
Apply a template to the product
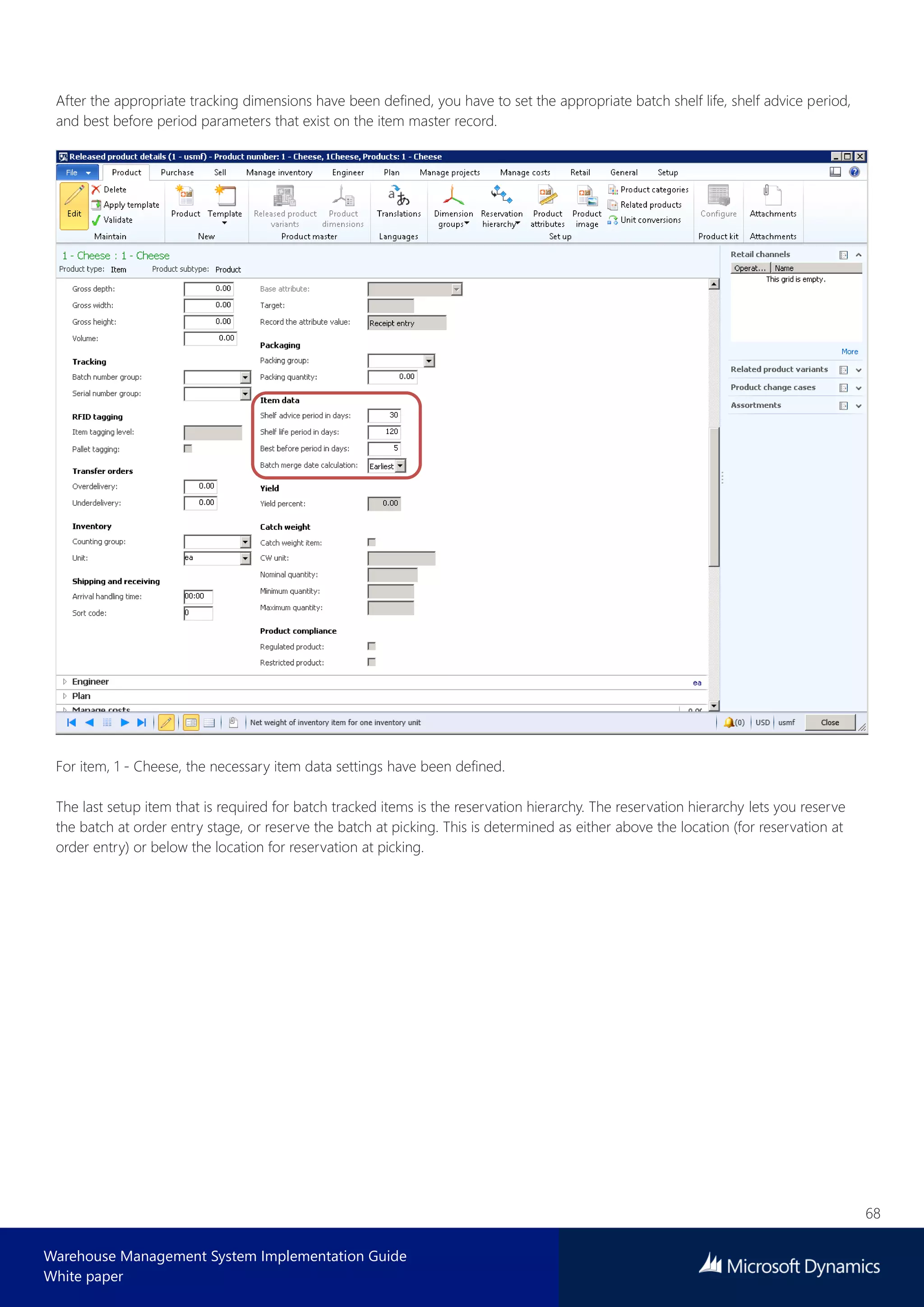[x=126, y=205]
